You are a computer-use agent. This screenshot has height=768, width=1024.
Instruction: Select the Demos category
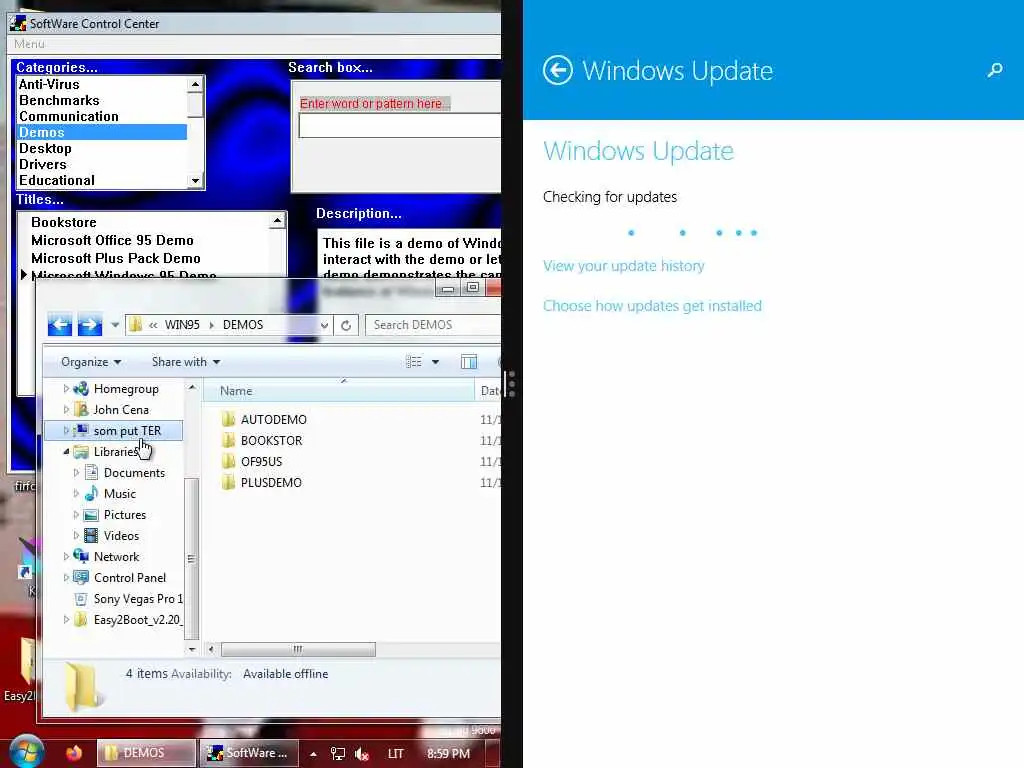point(102,132)
